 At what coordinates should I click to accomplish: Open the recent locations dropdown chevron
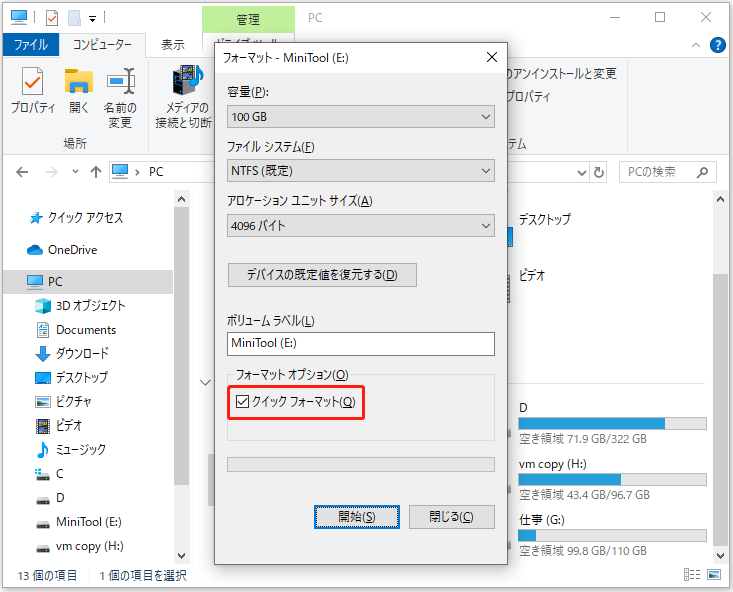[75, 172]
